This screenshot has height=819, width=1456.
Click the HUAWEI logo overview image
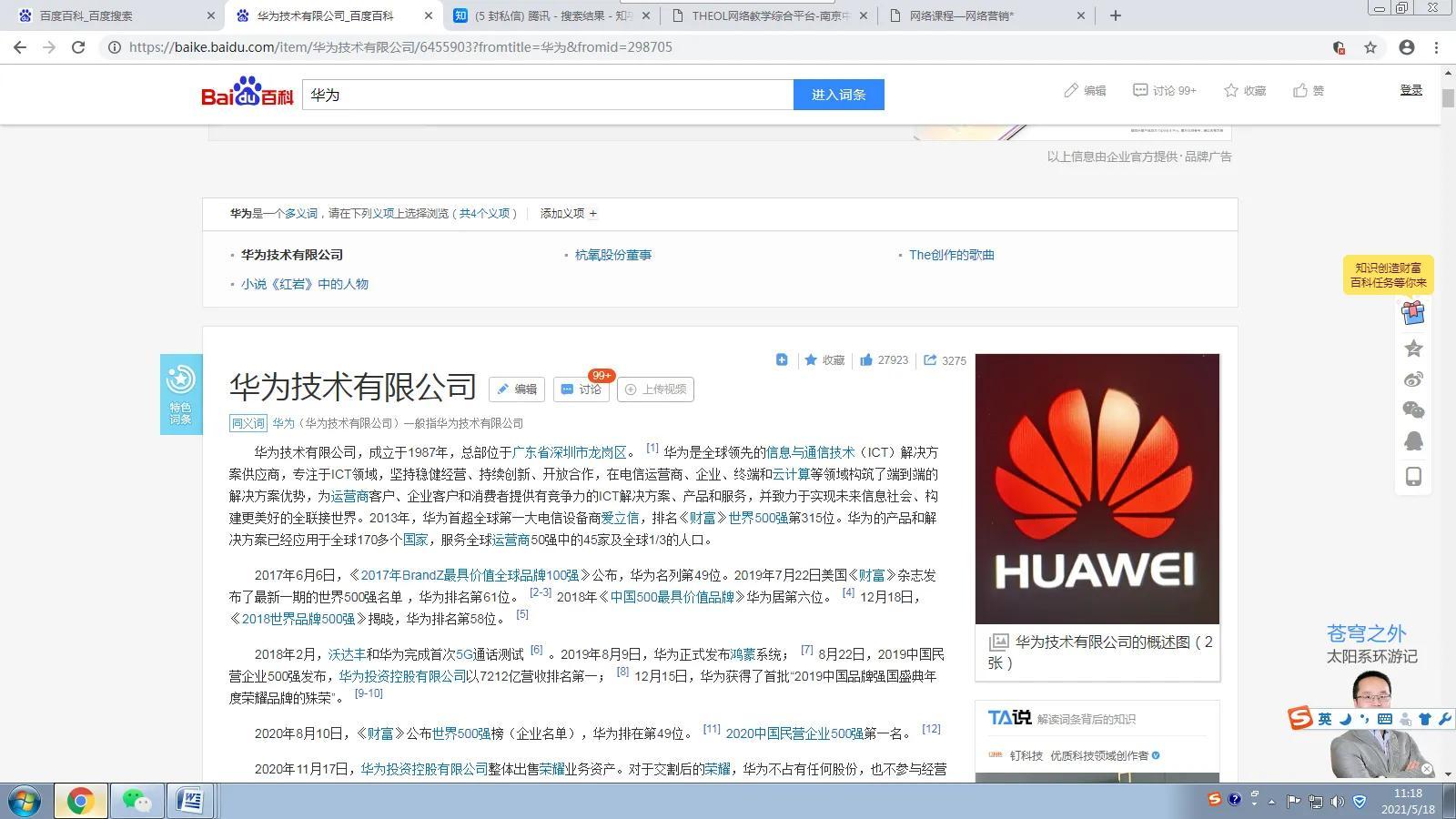coord(1097,489)
